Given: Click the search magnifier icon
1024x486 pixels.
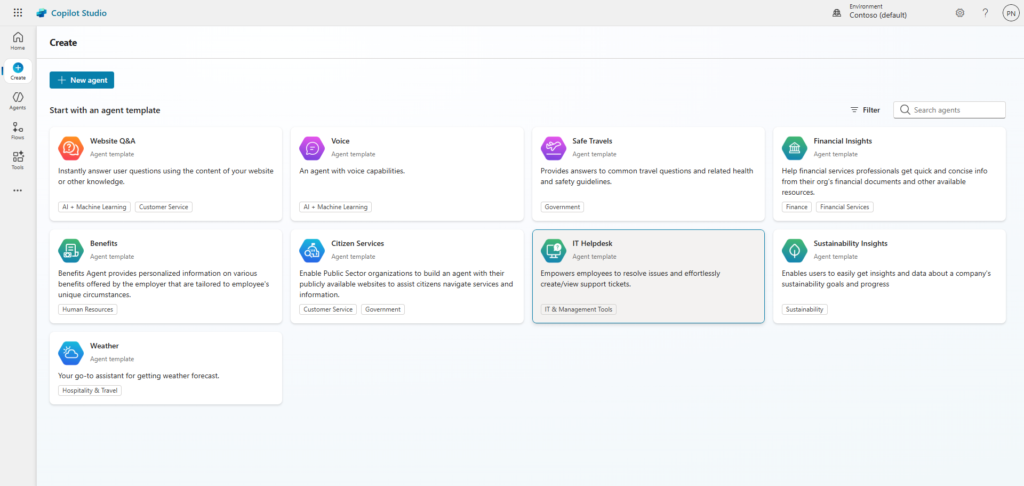Looking at the screenshot, I should tap(904, 110).
